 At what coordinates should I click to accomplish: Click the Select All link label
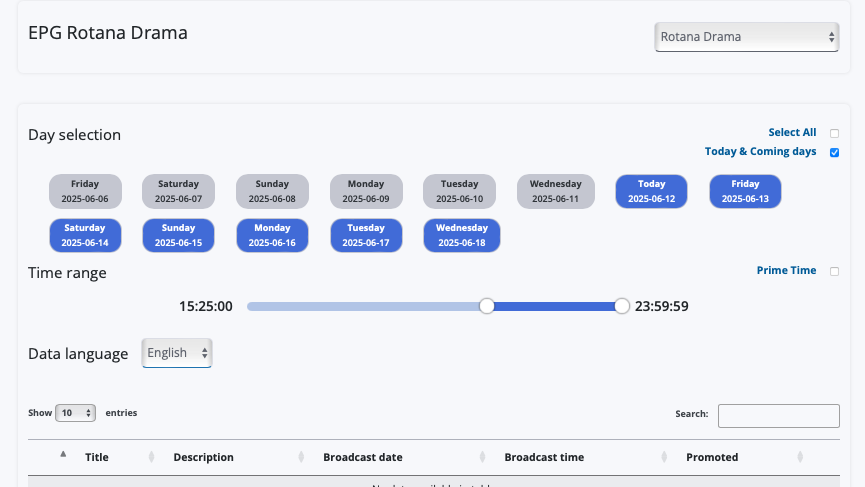[792, 132]
